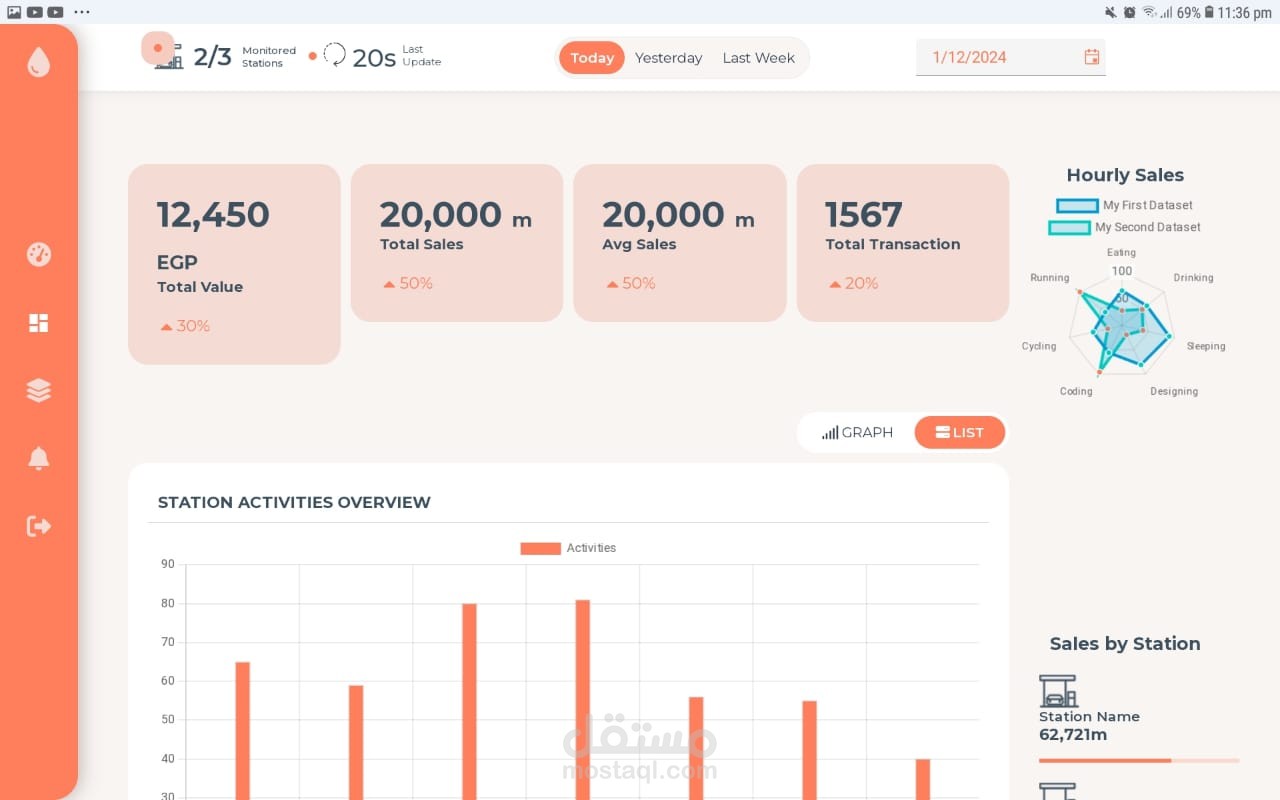Log out using the exit arrow icon
Screen dimensions: 1280x800
tap(38, 526)
